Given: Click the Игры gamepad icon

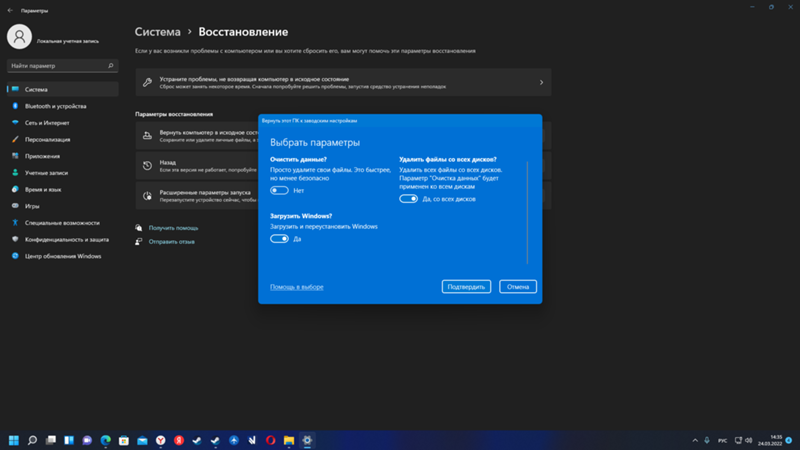Looking at the screenshot, I should pos(15,206).
